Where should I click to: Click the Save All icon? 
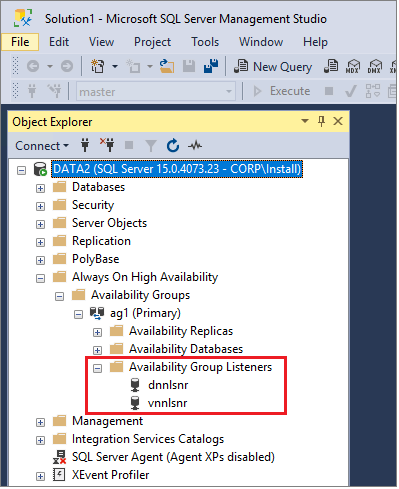[x=211, y=66]
